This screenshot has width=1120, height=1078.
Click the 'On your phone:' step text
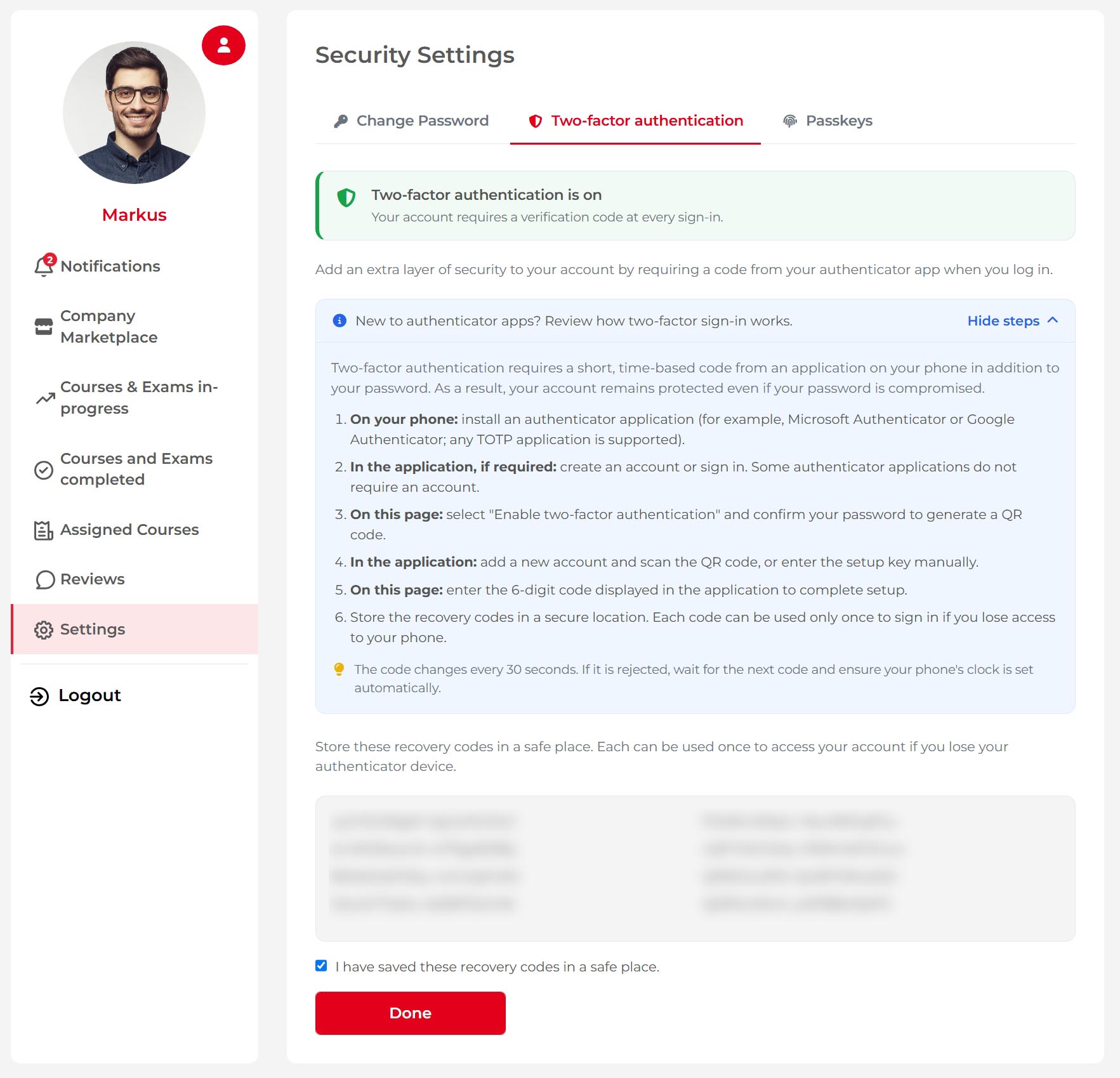[x=404, y=419]
